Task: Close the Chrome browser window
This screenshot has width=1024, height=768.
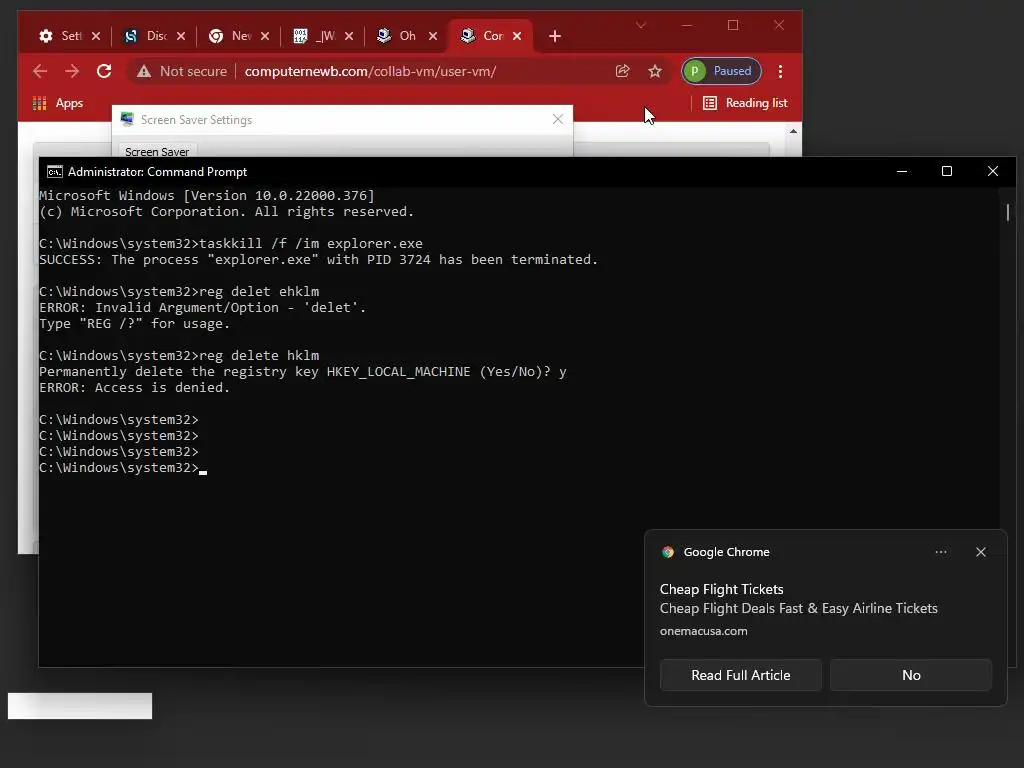Action: point(779,25)
